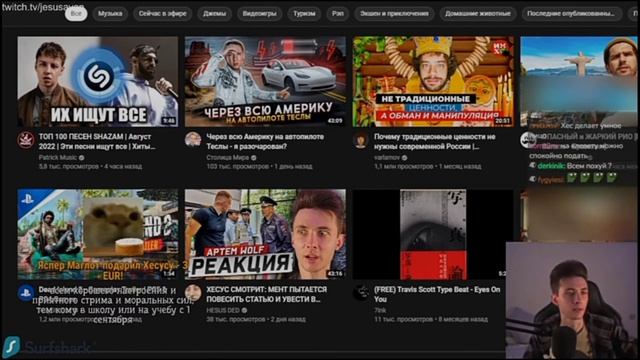Screen dimensions: 640x360
Task: Select the 'Сейчас в эфире' filter chip
Action: (162, 13)
